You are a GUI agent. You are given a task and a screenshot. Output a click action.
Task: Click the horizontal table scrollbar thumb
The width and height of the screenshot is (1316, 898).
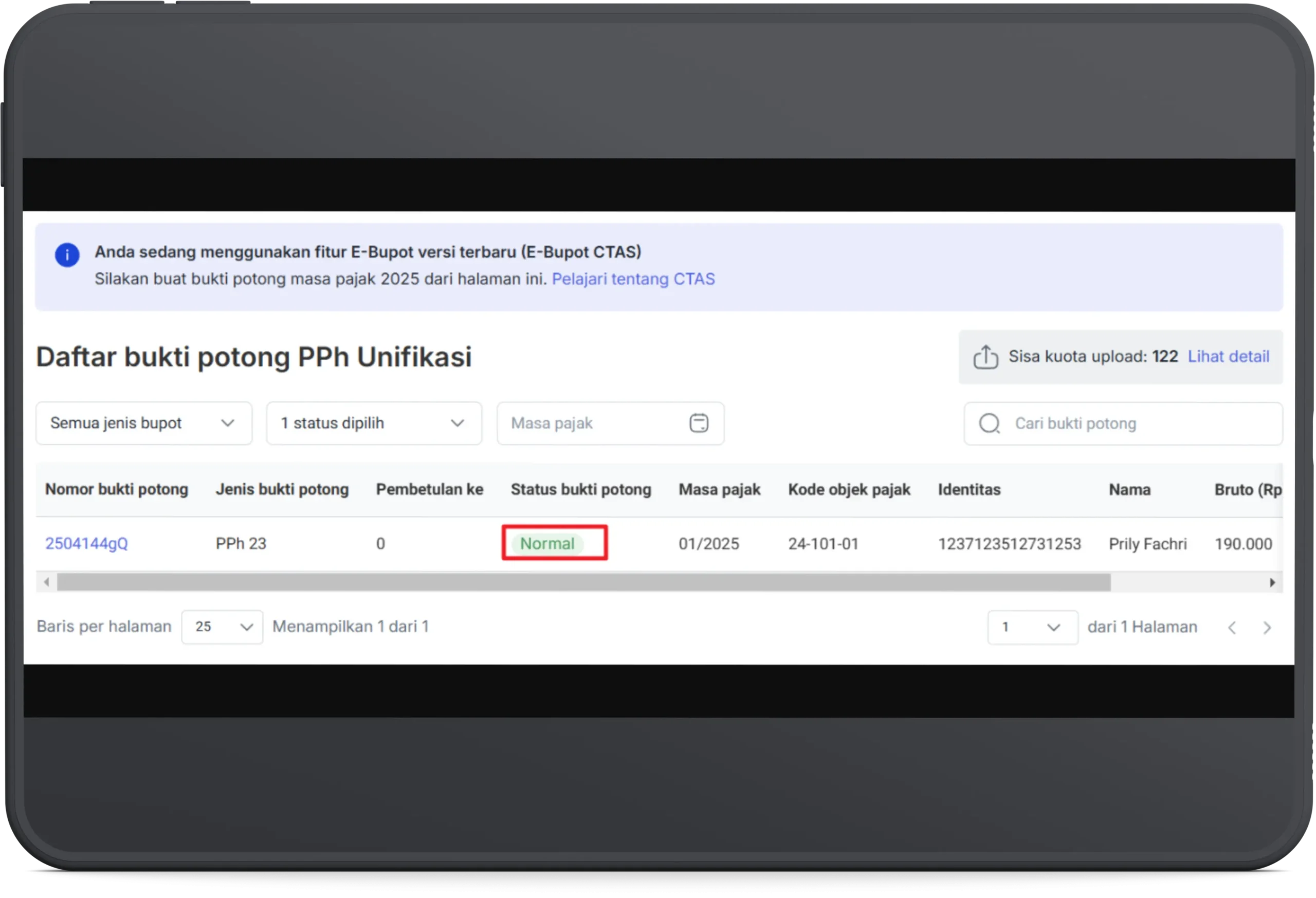pos(583,582)
